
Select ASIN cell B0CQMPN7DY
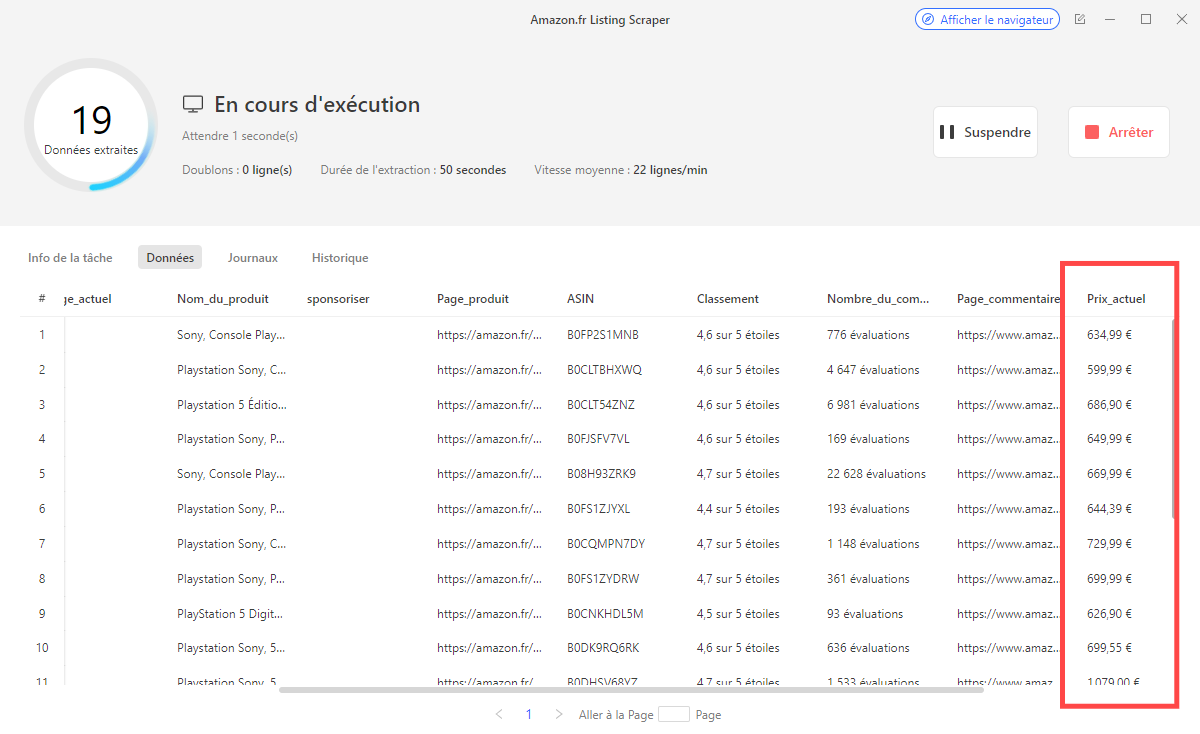[x=606, y=544]
